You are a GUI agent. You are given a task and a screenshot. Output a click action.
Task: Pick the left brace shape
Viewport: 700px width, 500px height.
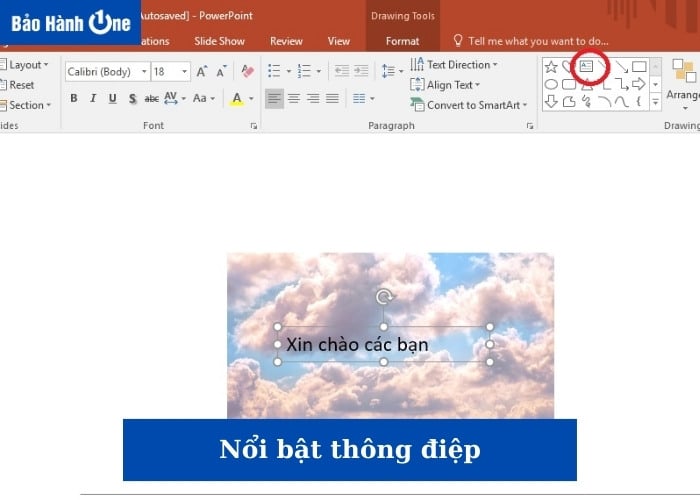coord(639,101)
